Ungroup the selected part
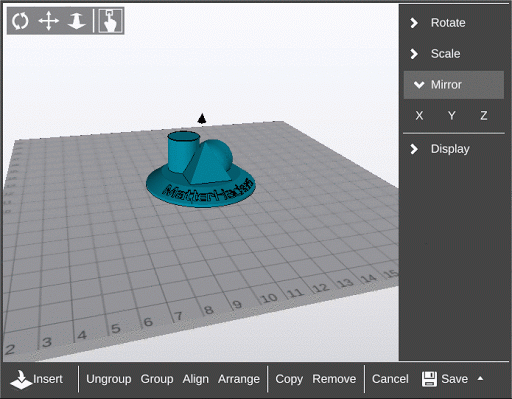Image resolution: width=512 pixels, height=399 pixels. tap(109, 379)
